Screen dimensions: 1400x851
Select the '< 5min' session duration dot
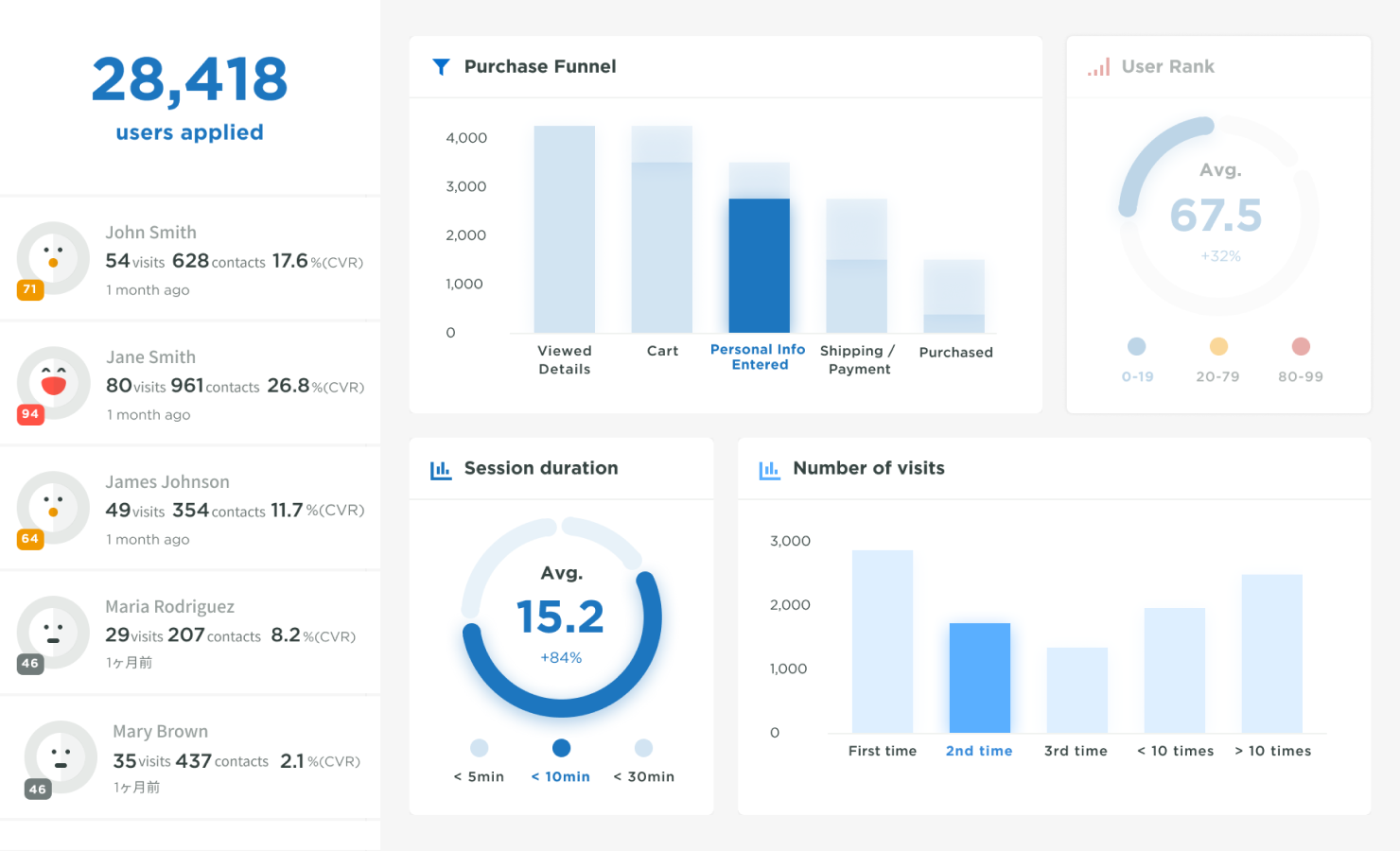click(x=480, y=748)
